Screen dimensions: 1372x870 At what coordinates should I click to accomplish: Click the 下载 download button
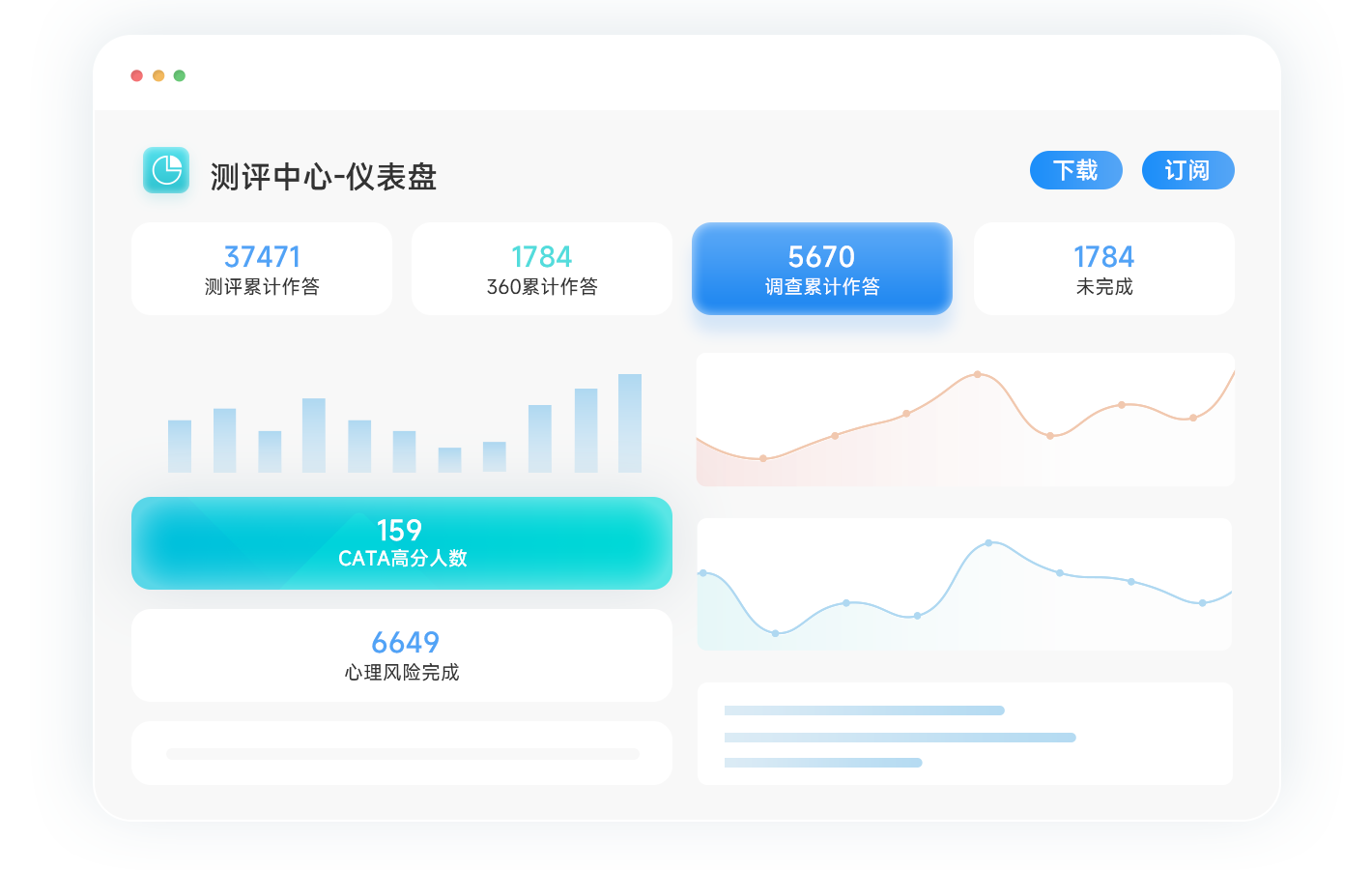[1075, 170]
